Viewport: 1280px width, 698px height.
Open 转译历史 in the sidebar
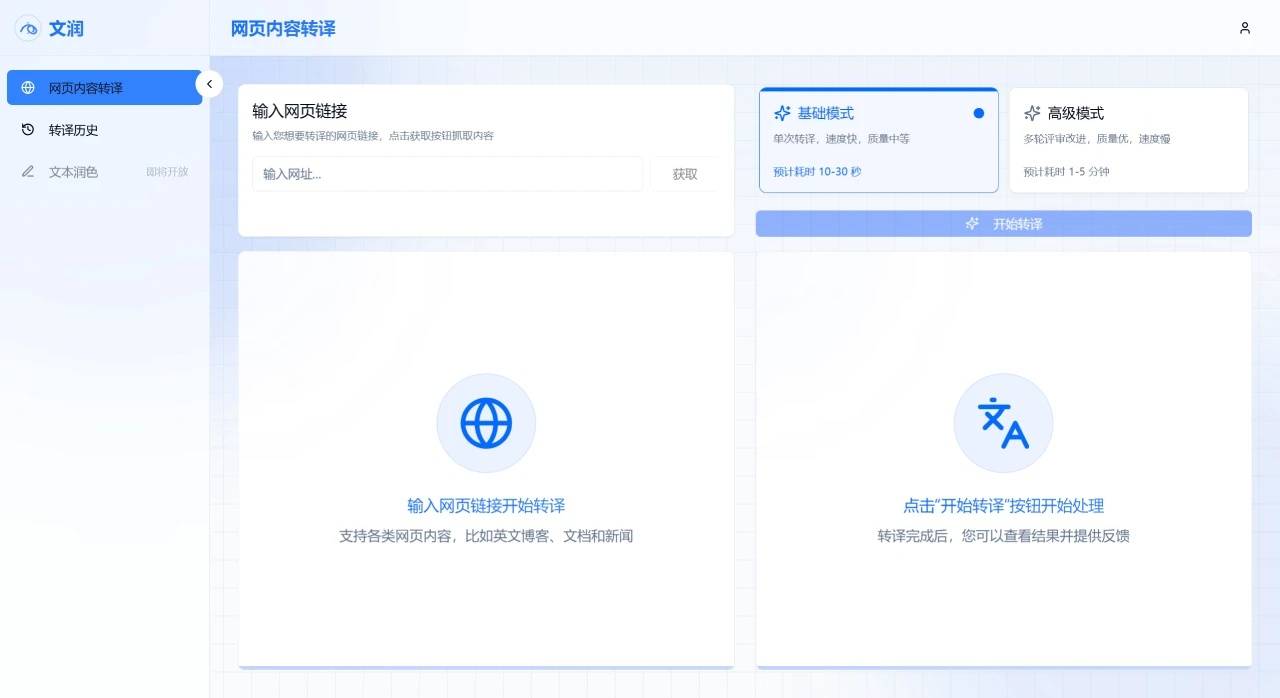tap(104, 130)
